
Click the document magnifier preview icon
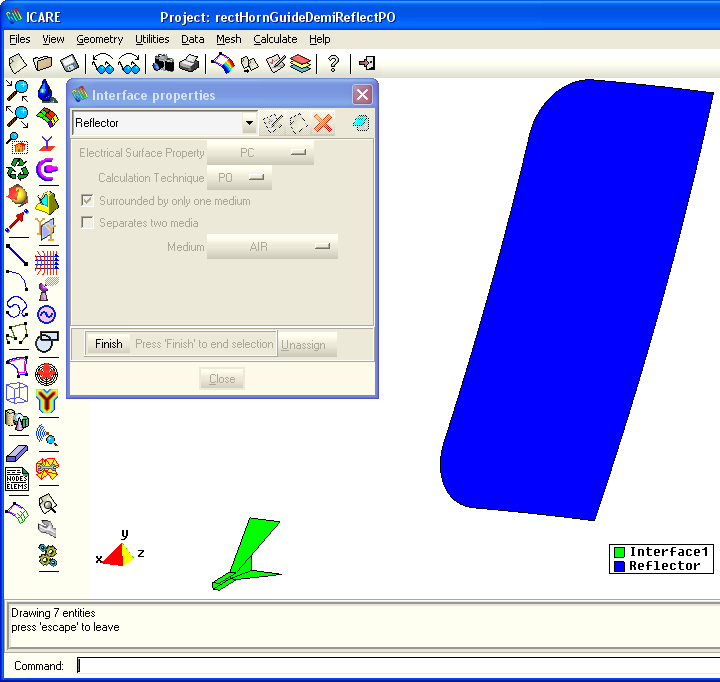pyautogui.click(x=47, y=503)
